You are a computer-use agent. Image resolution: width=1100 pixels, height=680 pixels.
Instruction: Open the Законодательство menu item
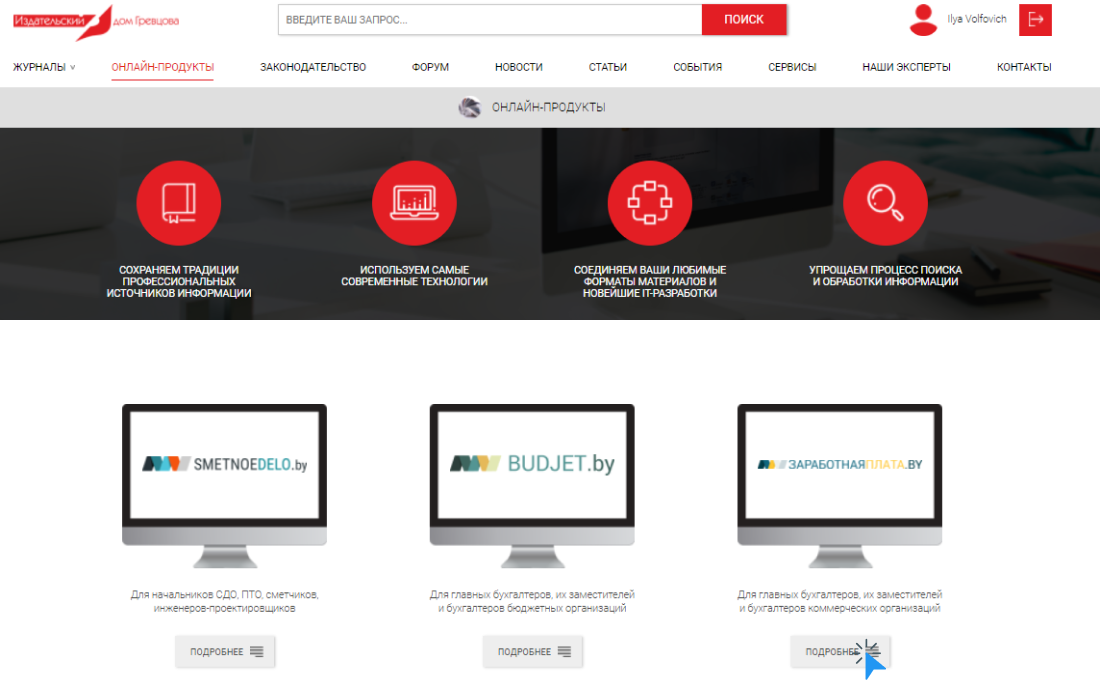pos(313,67)
